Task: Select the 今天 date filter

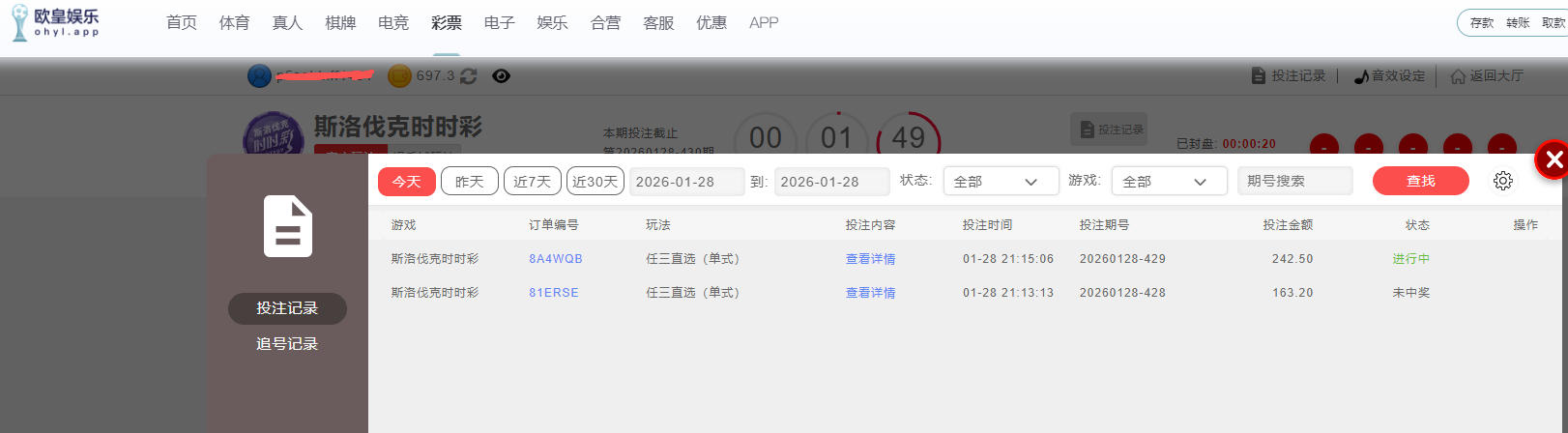Action: tap(407, 182)
